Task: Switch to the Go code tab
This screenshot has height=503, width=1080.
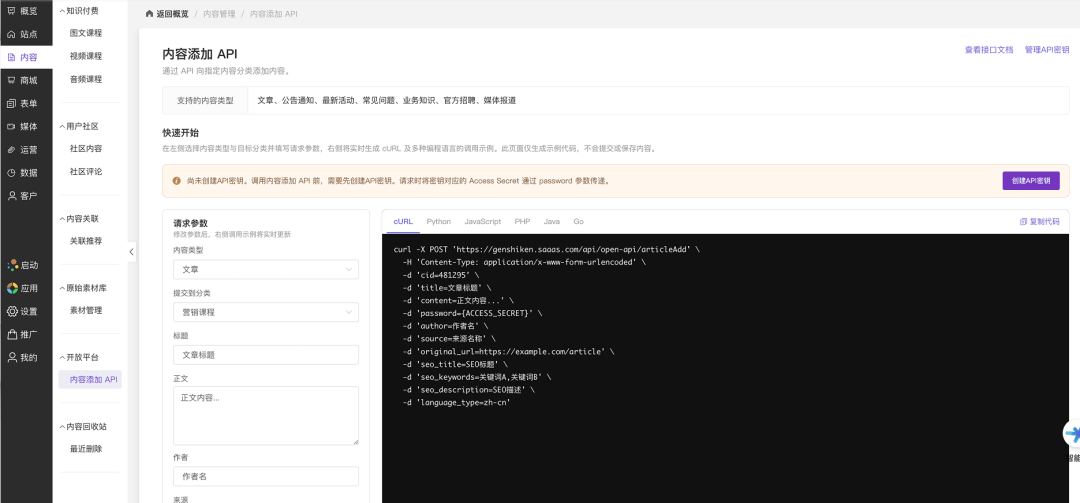Action: point(579,222)
